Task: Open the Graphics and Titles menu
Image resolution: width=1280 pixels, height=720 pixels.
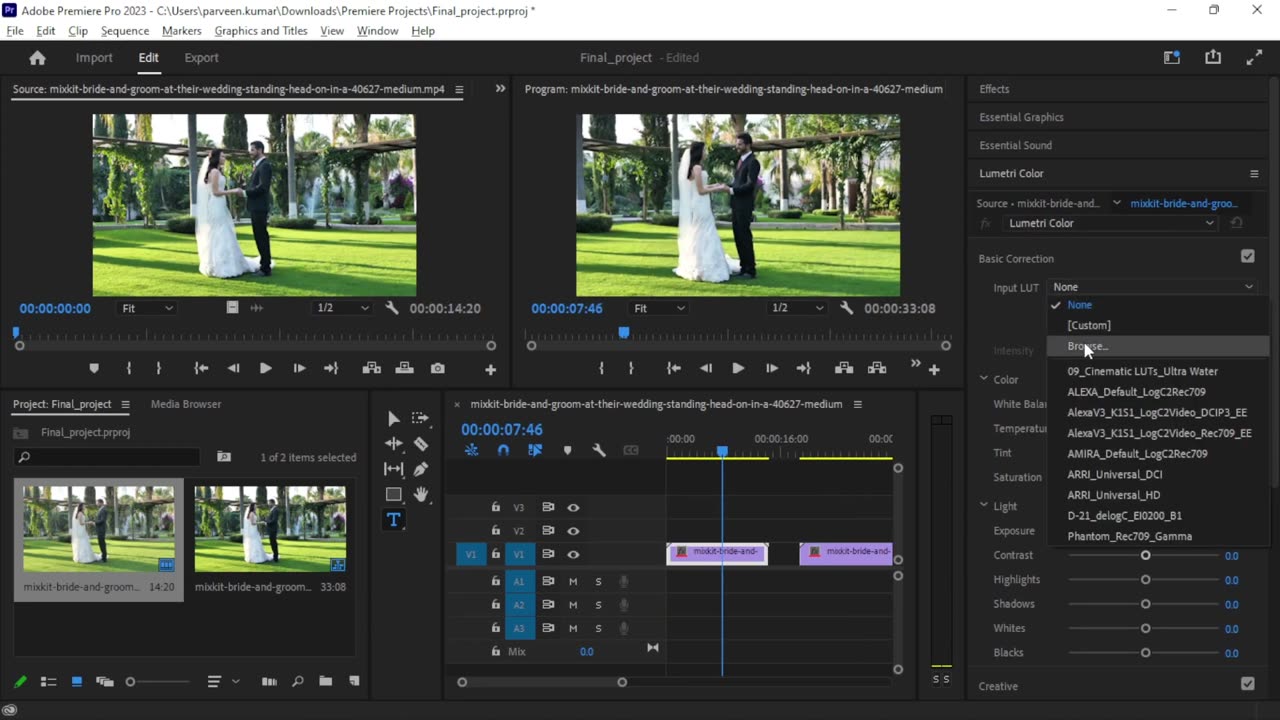Action: pos(261,31)
